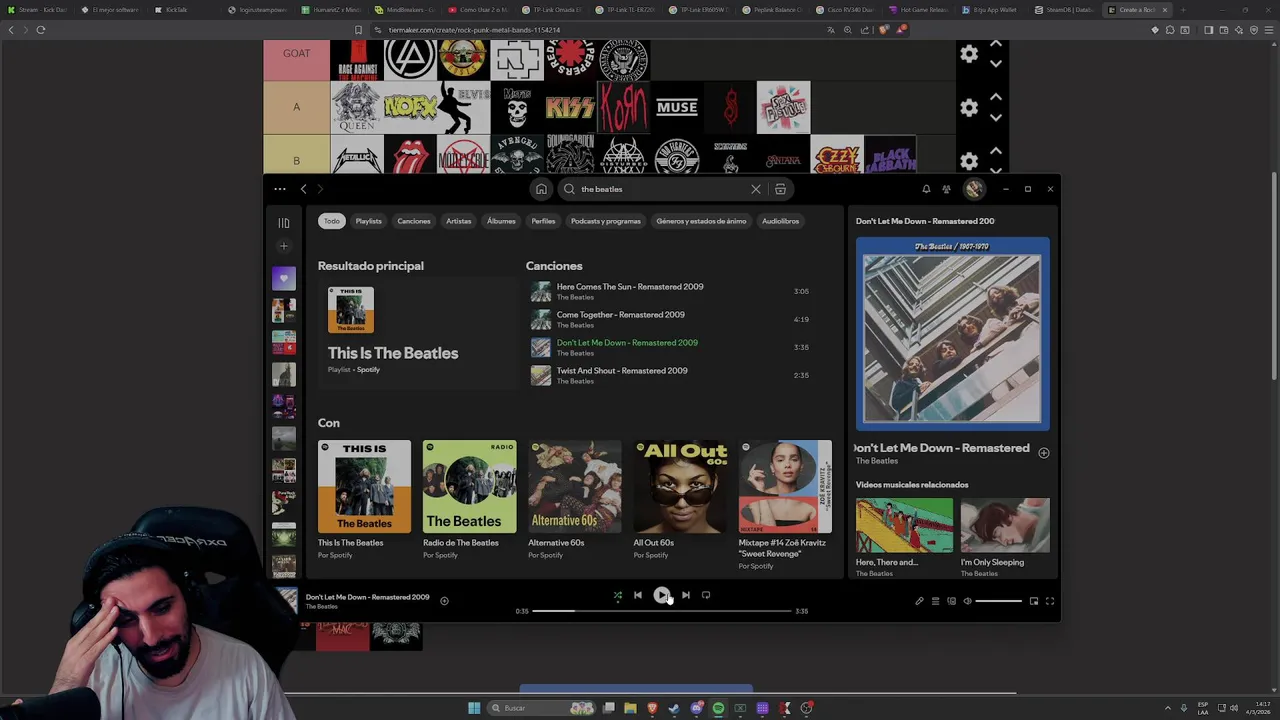
Task: Open the Spotify three-dot menu
Action: click(x=280, y=189)
